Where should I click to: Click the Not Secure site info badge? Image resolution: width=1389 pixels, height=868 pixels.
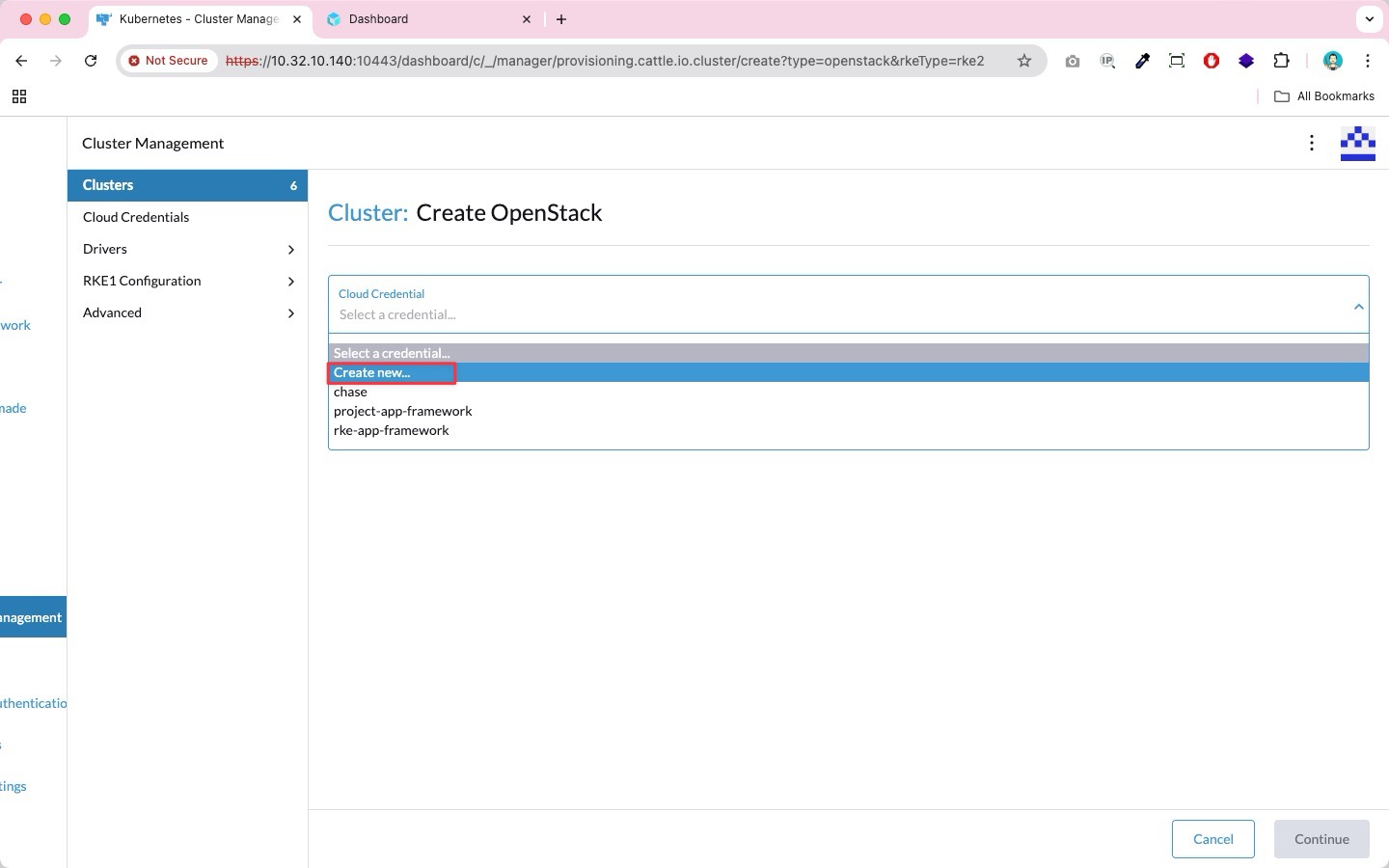[x=168, y=61]
